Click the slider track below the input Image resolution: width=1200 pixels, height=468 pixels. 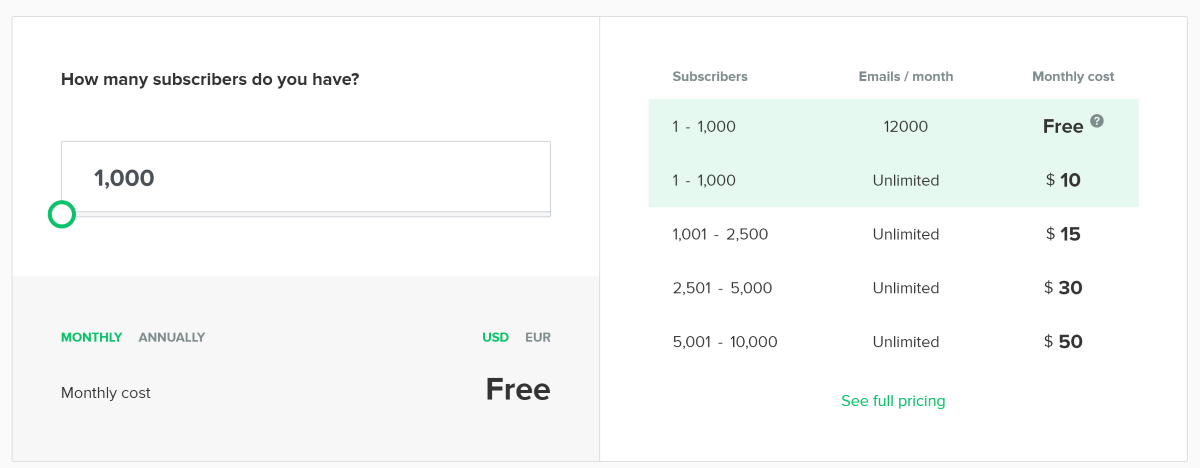306,214
